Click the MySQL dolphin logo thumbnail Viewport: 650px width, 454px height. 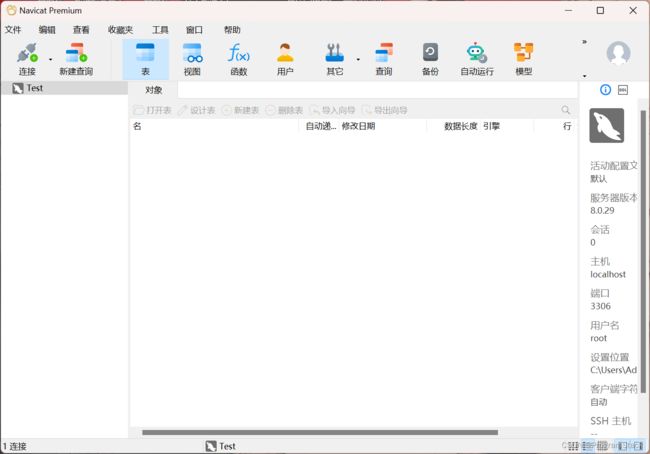pos(606,126)
